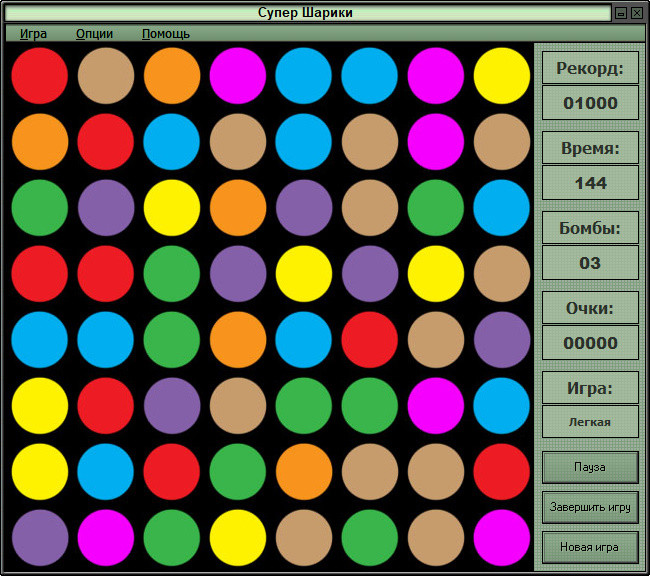The width and height of the screenshot is (650, 576).
Task: Click the purple ball in the bottom row
Action: click(x=40, y=537)
